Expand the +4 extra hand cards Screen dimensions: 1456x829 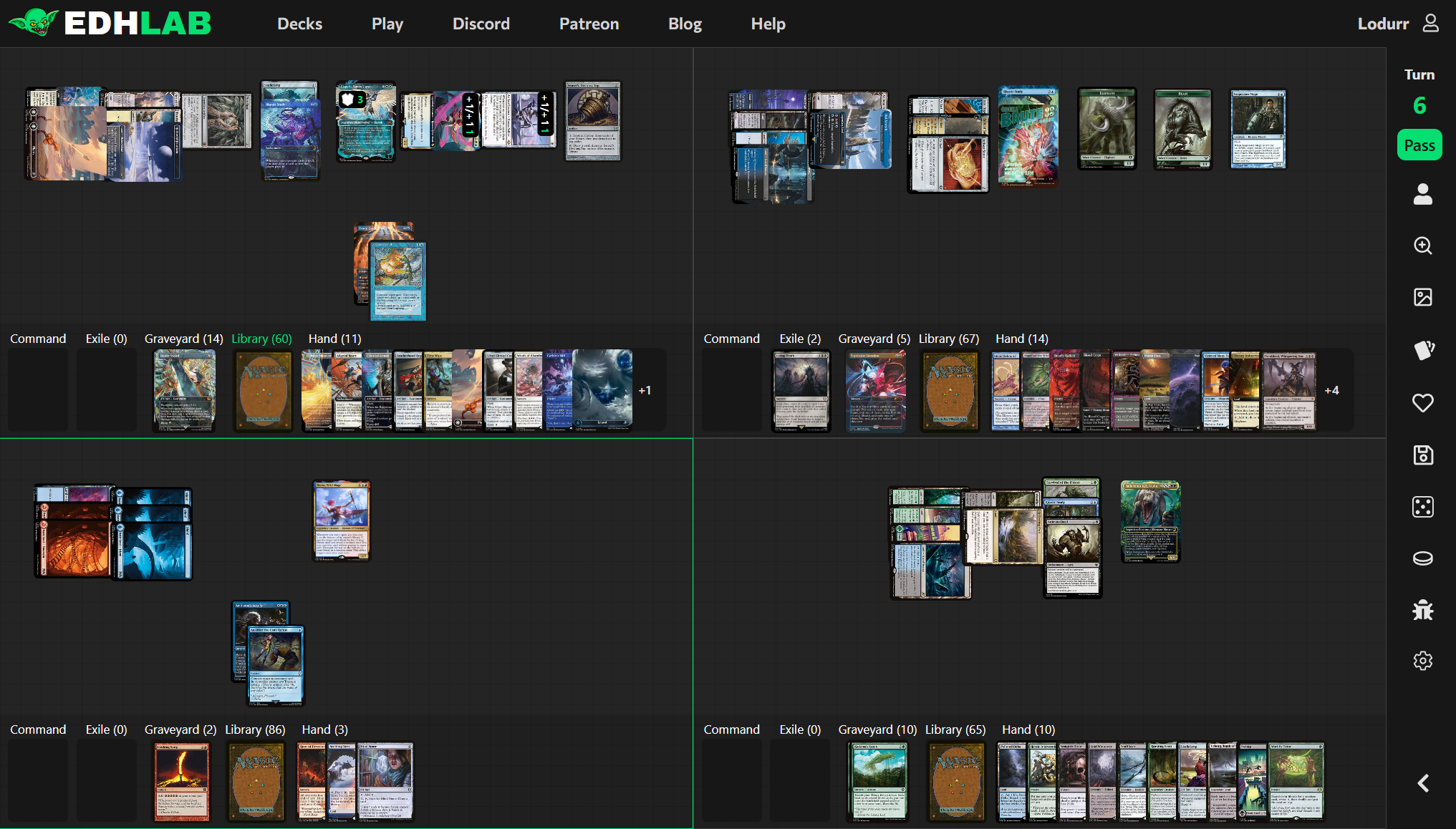click(1331, 390)
